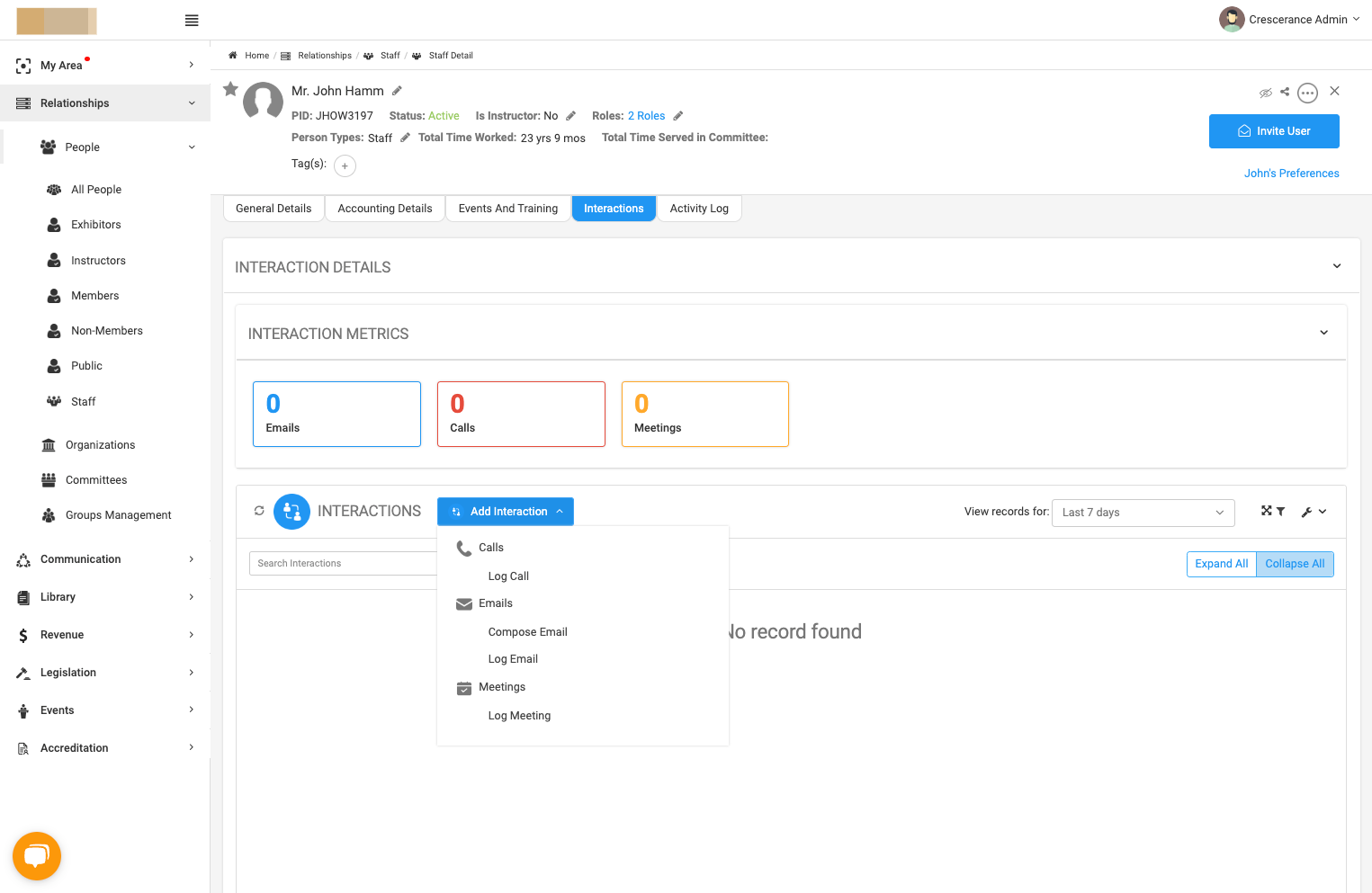Add a tag with plus icon
Viewport: 1372px width, 893px height.
pyautogui.click(x=345, y=165)
